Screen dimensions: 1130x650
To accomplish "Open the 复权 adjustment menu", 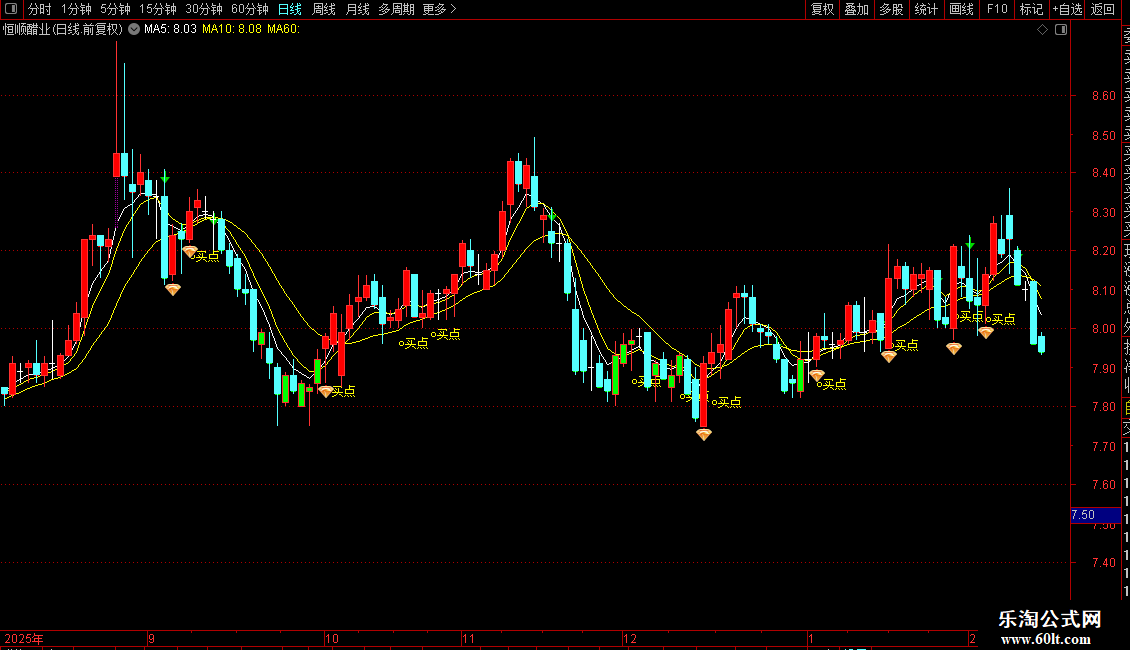I will click(x=822, y=9).
